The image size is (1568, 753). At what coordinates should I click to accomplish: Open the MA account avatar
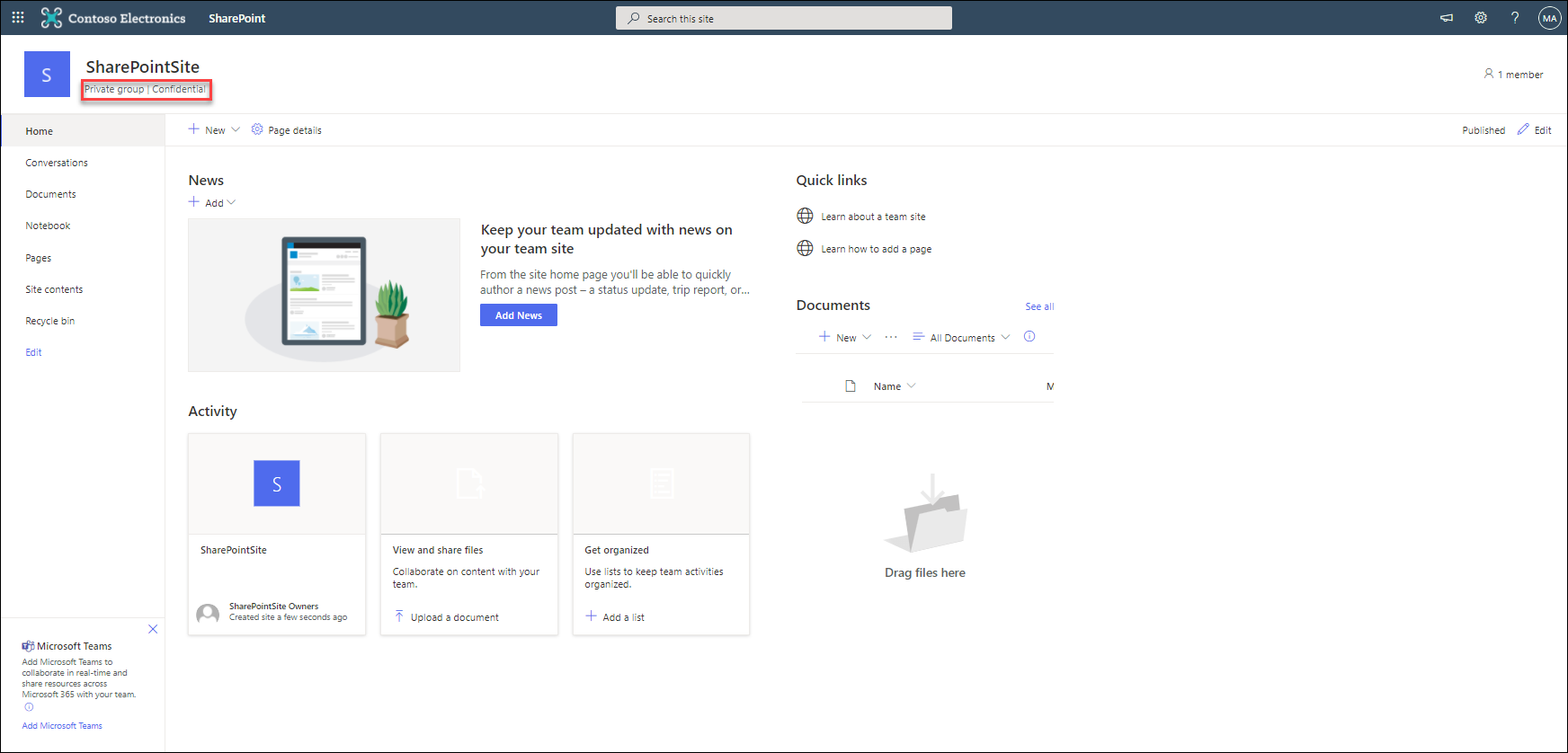[x=1550, y=18]
